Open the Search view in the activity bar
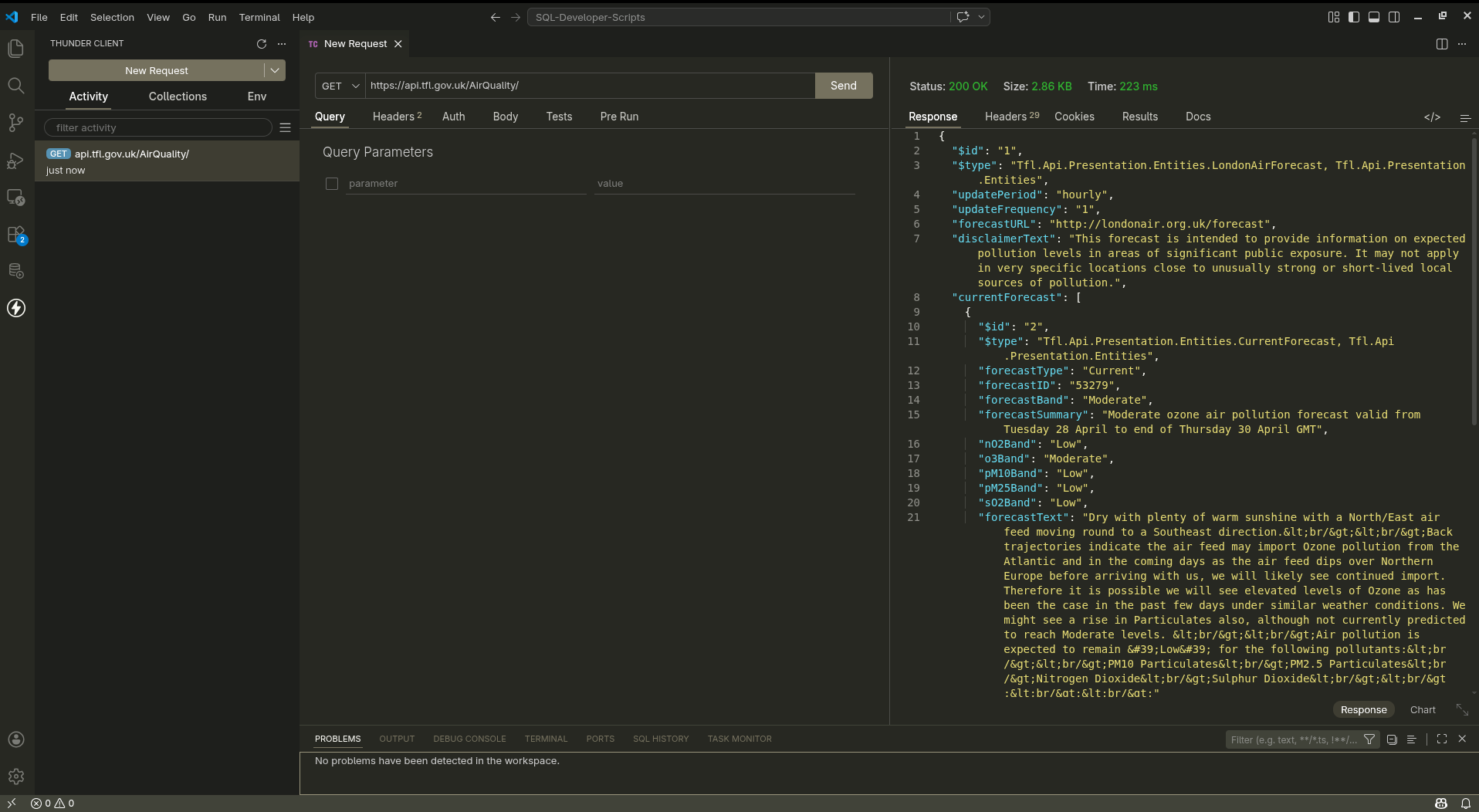 tap(16, 86)
